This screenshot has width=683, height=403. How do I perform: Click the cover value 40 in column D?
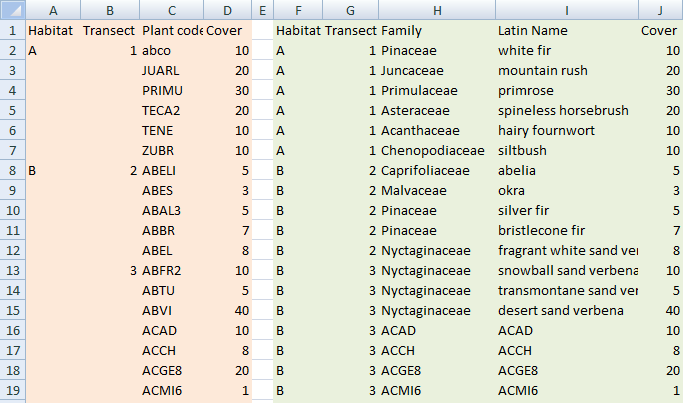pyautogui.click(x=227, y=311)
